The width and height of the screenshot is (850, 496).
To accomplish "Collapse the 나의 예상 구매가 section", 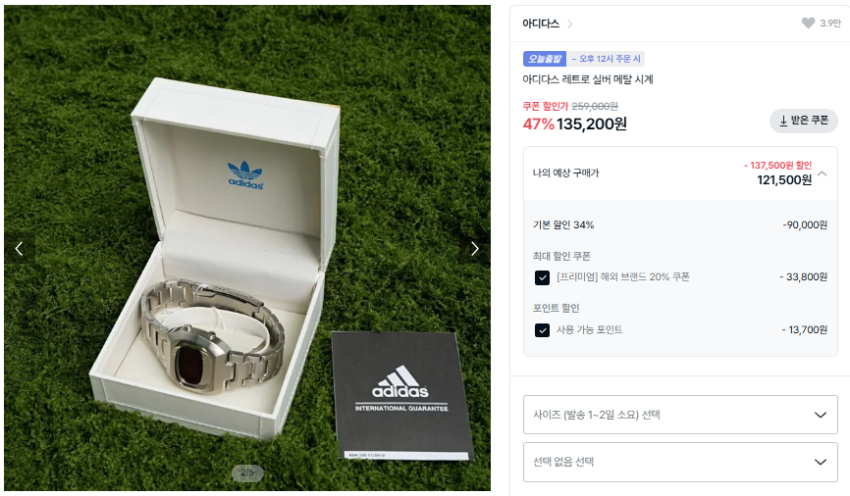I will (822, 173).
